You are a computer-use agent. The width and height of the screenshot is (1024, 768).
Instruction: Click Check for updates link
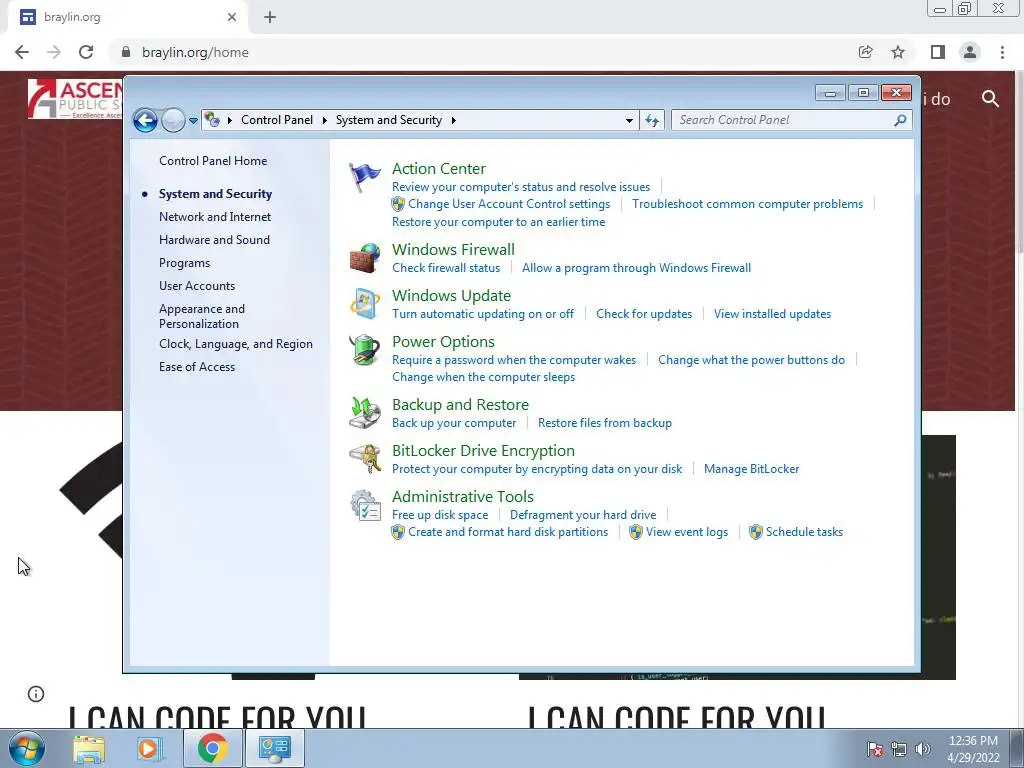tap(644, 314)
